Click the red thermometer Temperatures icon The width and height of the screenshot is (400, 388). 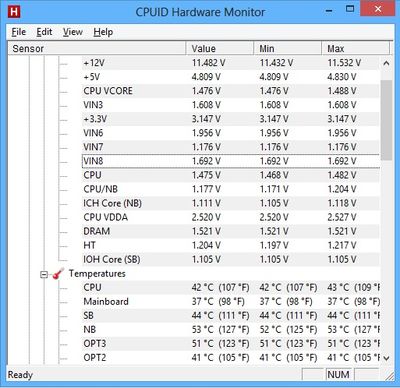(x=58, y=274)
